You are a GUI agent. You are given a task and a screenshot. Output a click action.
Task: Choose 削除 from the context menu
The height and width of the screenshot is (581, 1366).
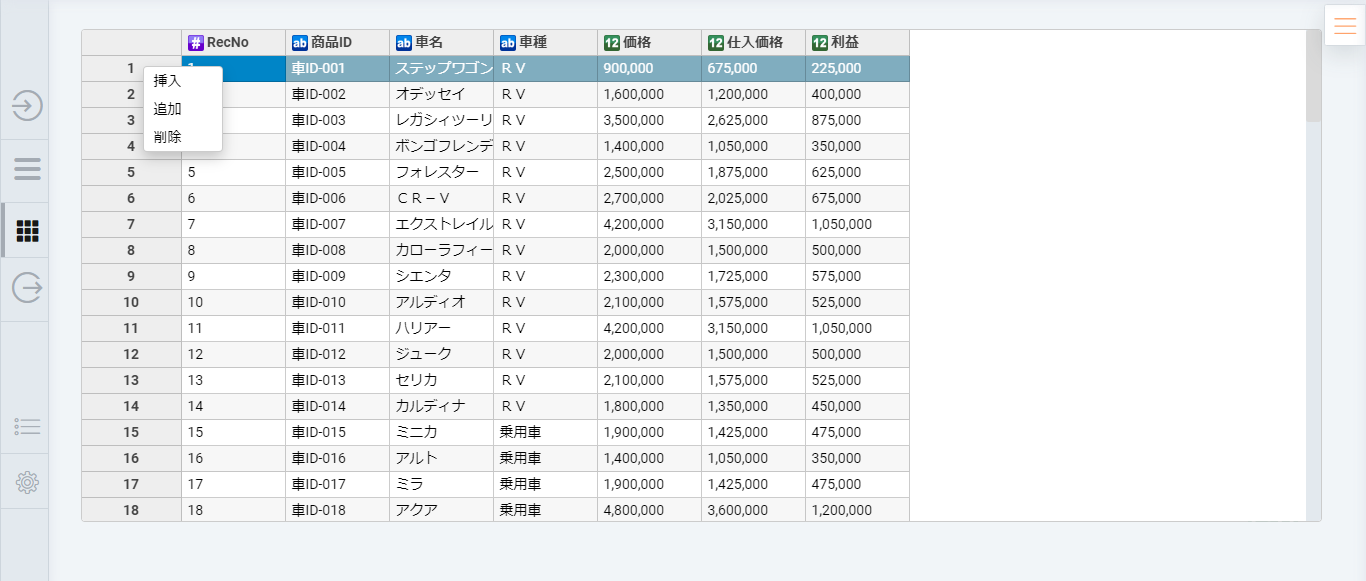(x=168, y=137)
